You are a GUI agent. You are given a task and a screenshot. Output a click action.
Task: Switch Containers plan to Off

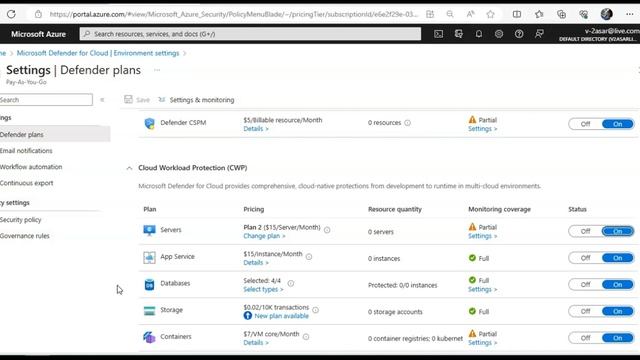pyautogui.click(x=585, y=338)
